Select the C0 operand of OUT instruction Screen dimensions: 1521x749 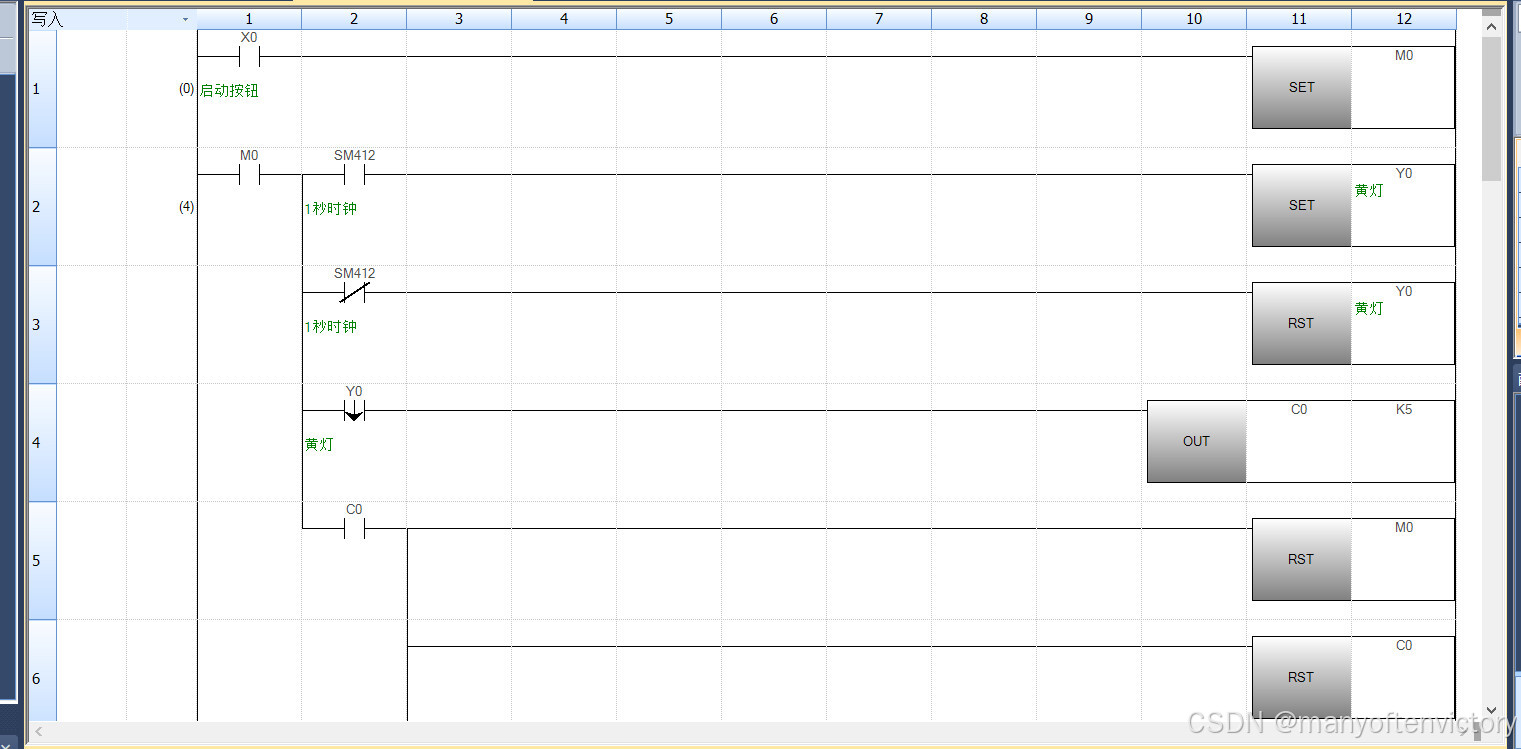tap(1299, 409)
